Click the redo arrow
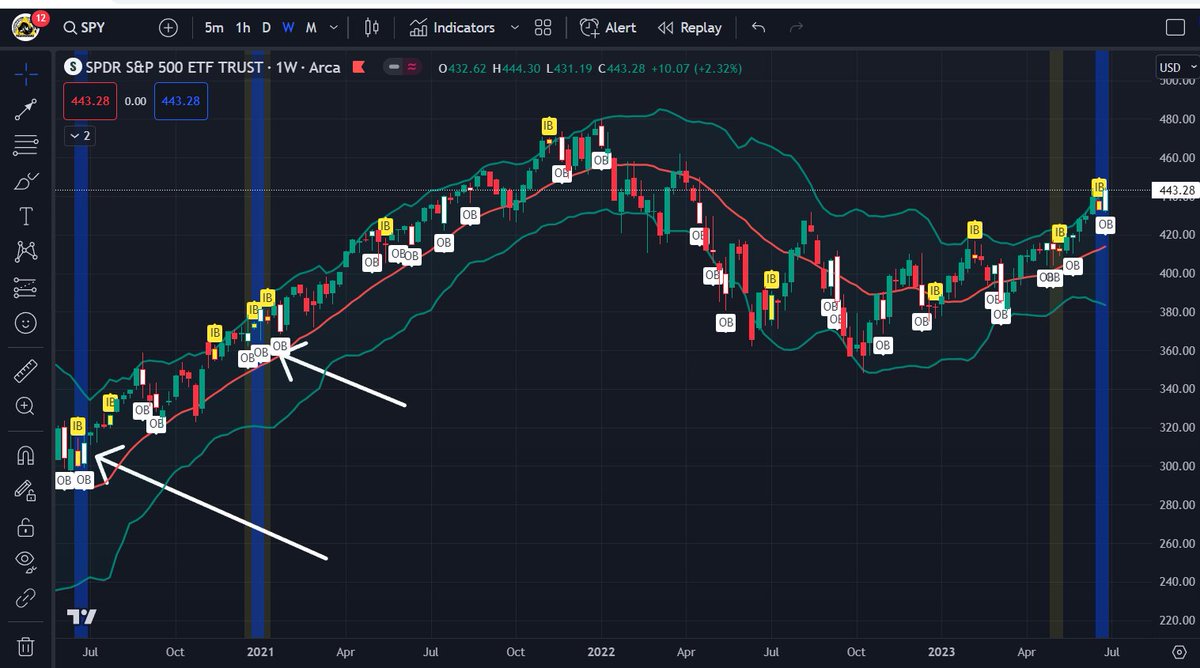 click(x=797, y=28)
